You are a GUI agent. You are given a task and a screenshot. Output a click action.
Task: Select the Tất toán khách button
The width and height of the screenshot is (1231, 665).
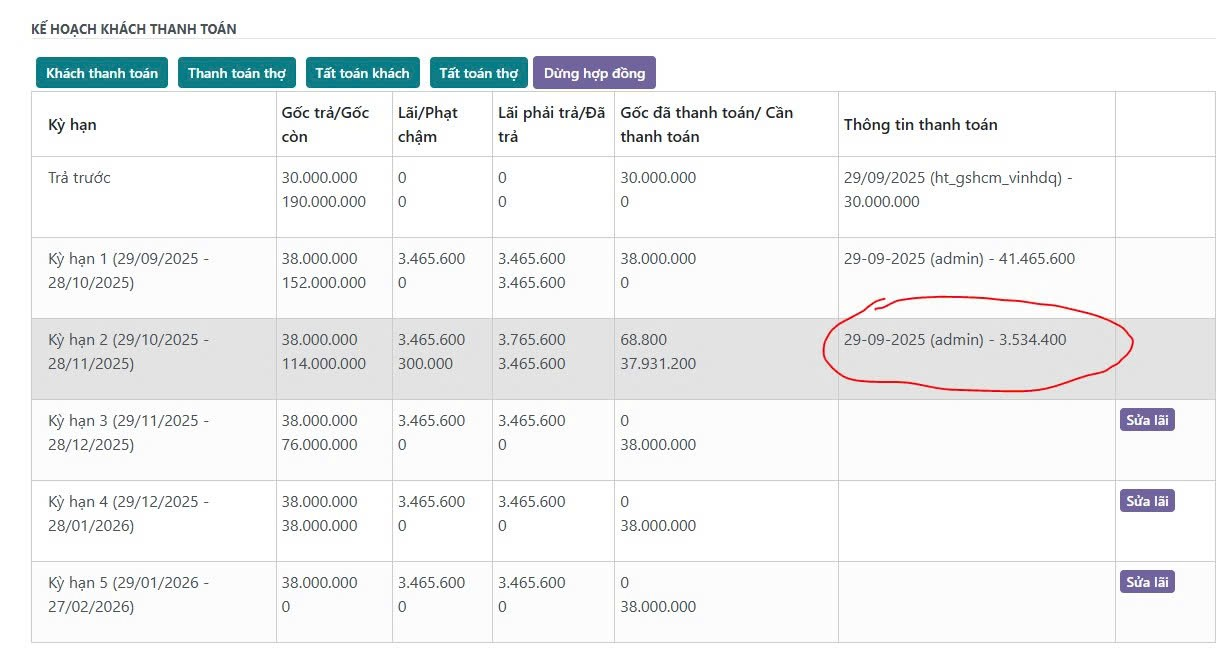pos(362,73)
